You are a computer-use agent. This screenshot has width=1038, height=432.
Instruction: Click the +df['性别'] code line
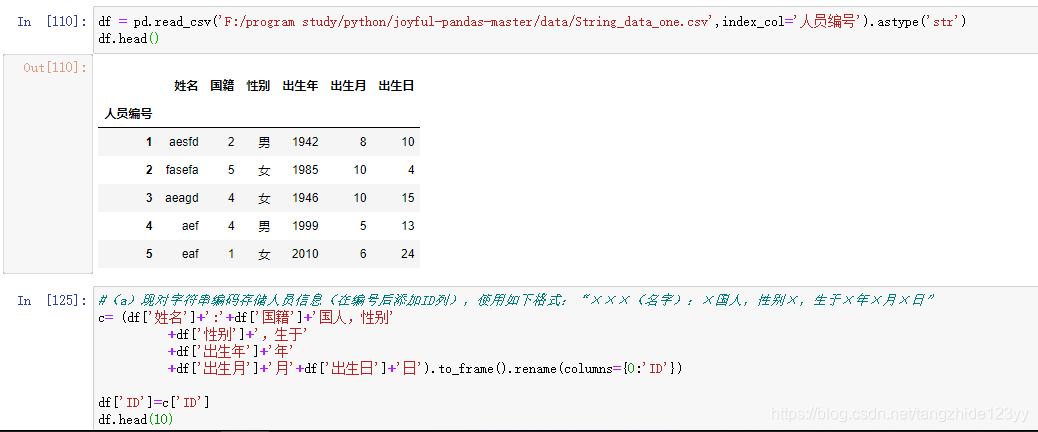pos(238,335)
